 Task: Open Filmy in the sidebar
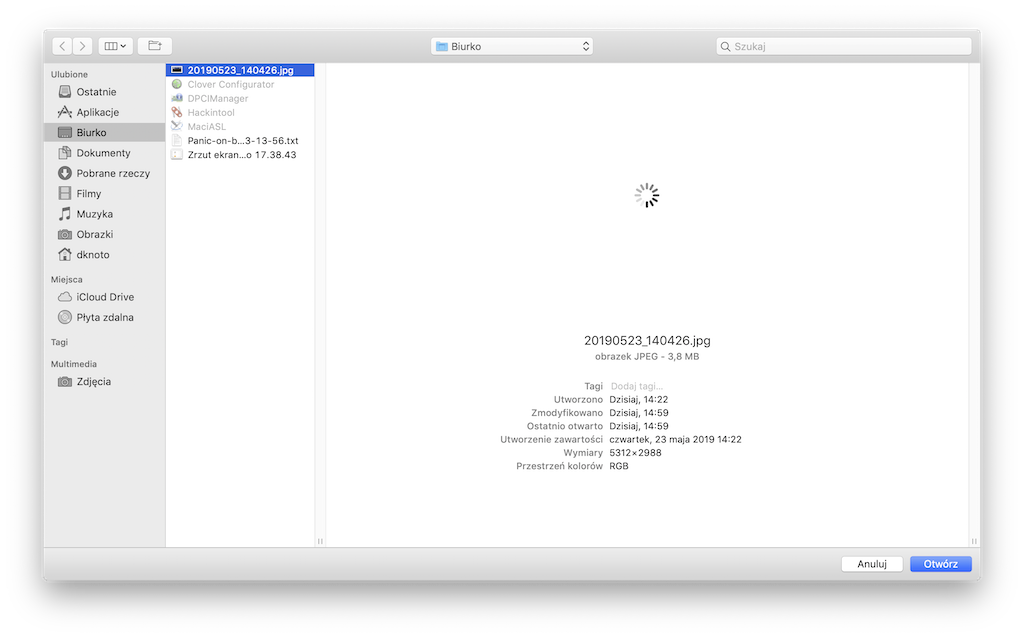pos(104,193)
